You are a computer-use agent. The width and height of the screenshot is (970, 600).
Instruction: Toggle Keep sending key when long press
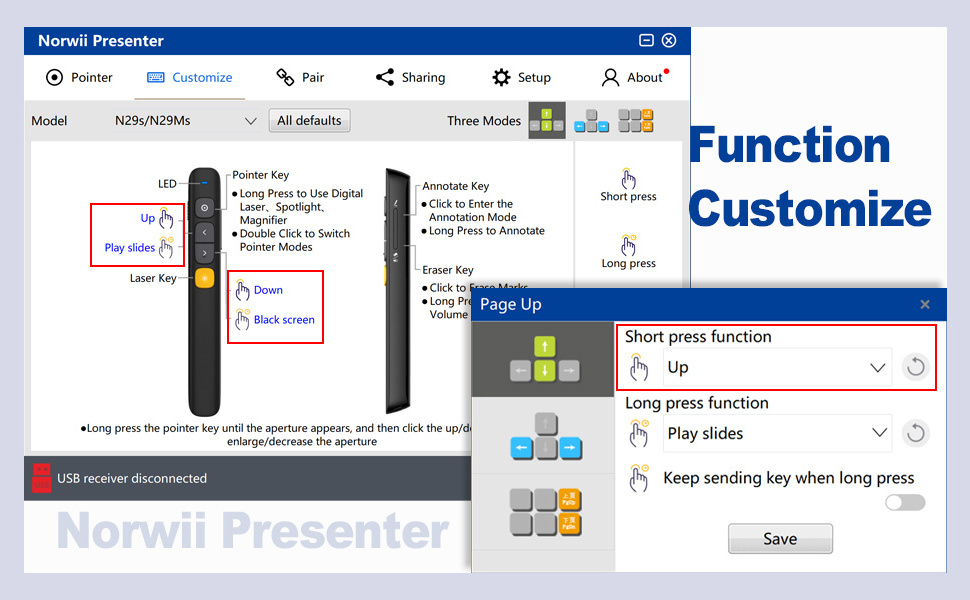(x=905, y=502)
